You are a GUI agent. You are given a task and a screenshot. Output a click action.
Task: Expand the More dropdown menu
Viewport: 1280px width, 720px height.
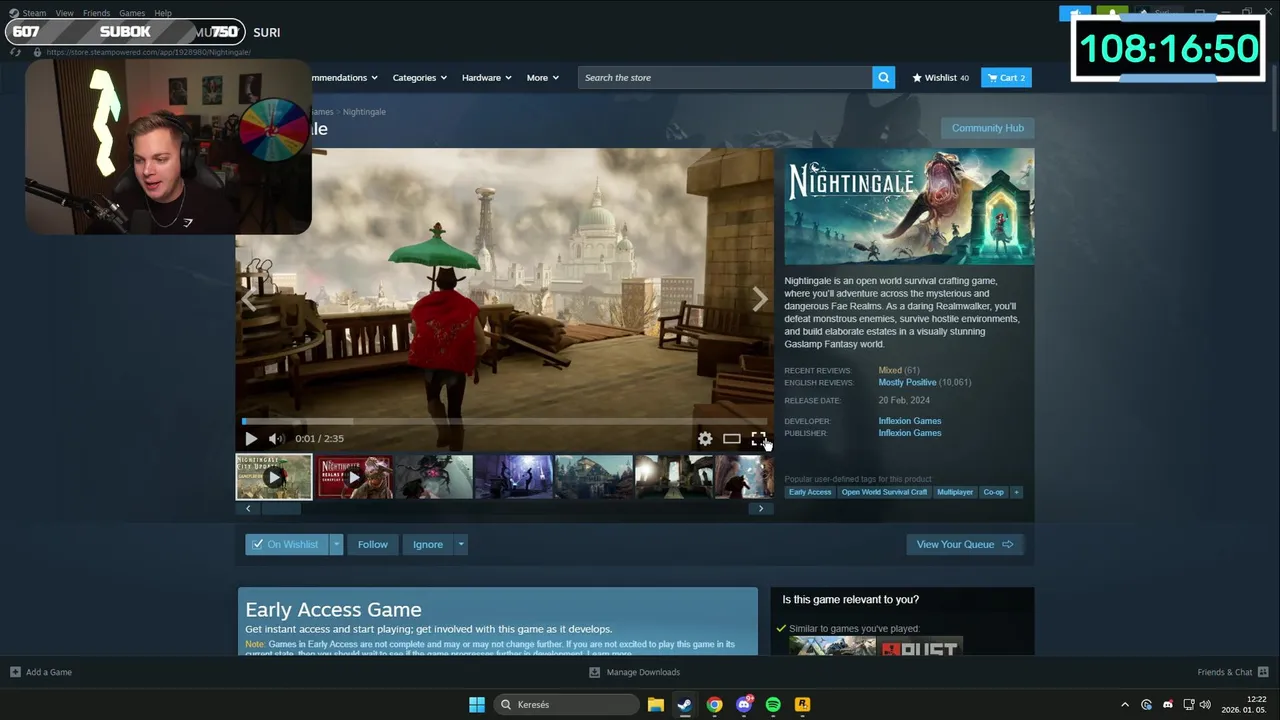[x=542, y=77]
